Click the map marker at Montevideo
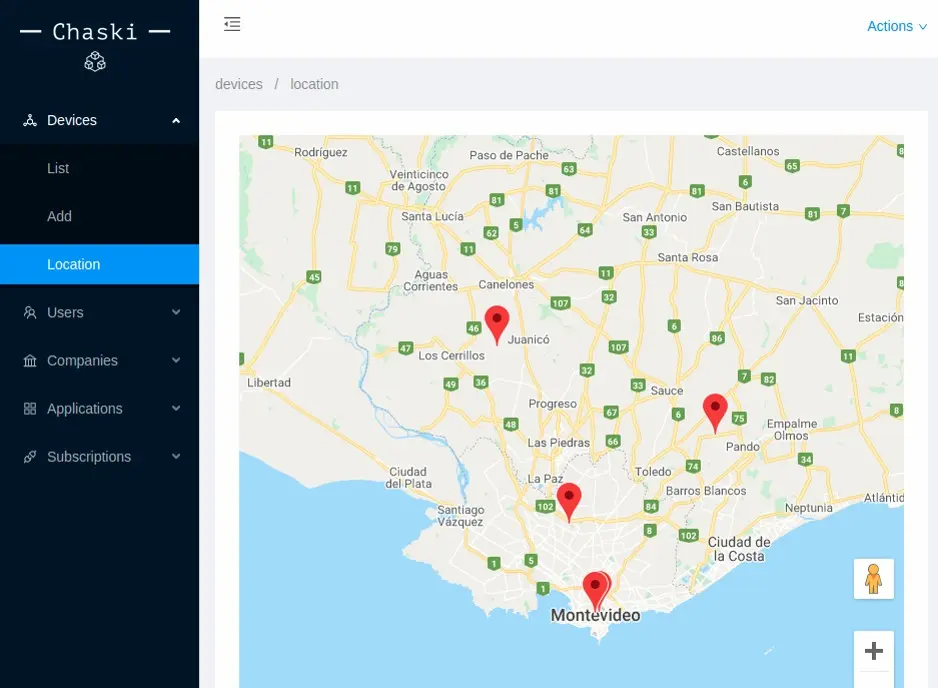This screenshot has height=688, width=938. pyautogui.click(x=596, y=589)
